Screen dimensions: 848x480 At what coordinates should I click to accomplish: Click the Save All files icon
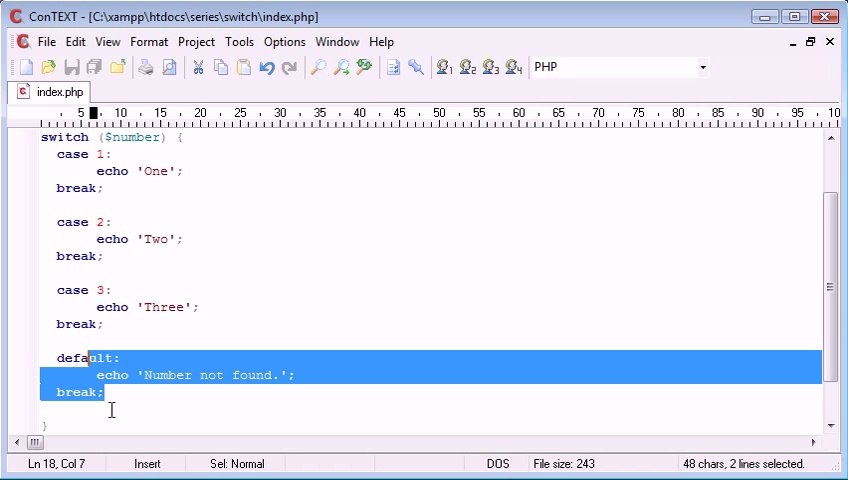point(94,68)
